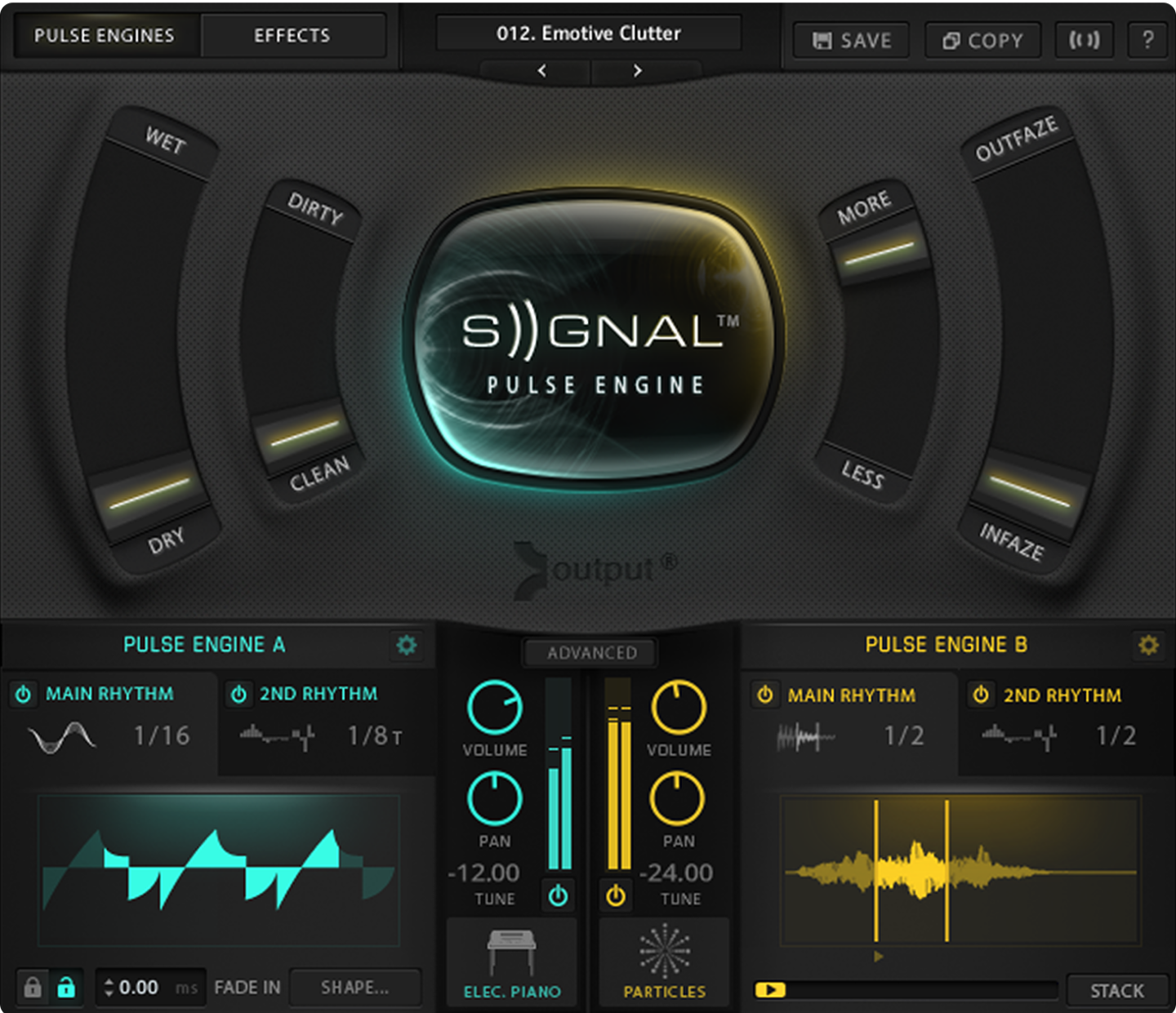Screen dimensions: 1176x1013
Task: Switch to the Effects tab
Action: click(292, 35)
